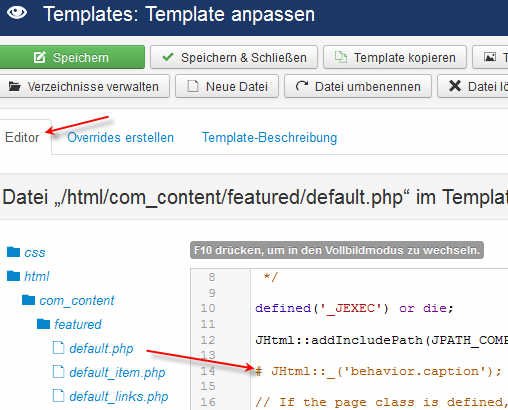Click line number 10 in the gutter
Image resolution: width=508 pixels, height=410 pixels.
pyautogui.click(x=208, y=308)
